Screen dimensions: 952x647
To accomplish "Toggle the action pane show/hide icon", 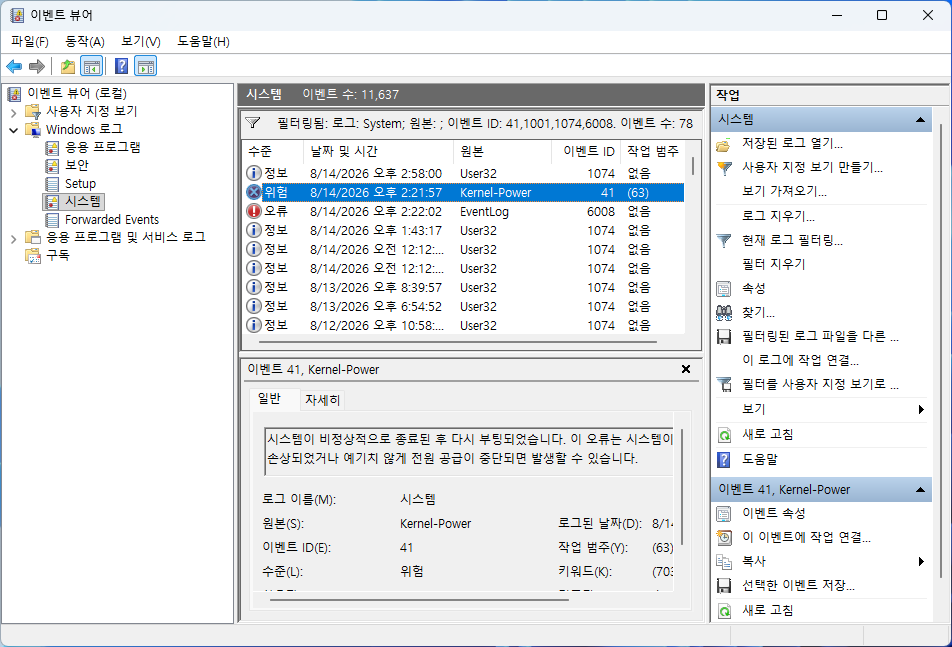I will point(146,66).
